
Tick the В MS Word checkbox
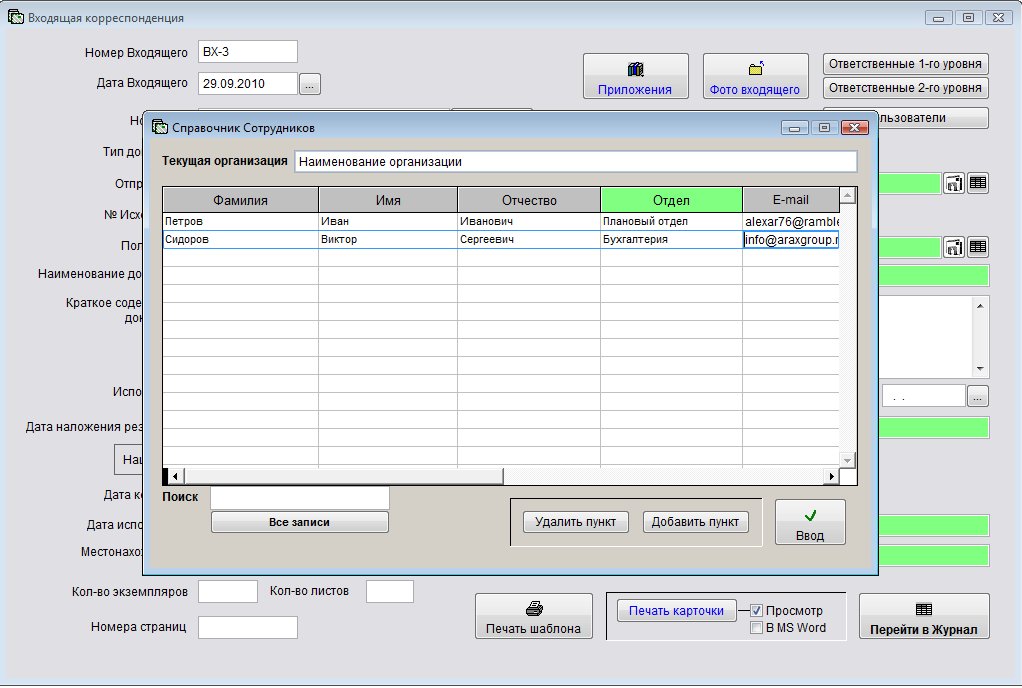pos(757,628)
